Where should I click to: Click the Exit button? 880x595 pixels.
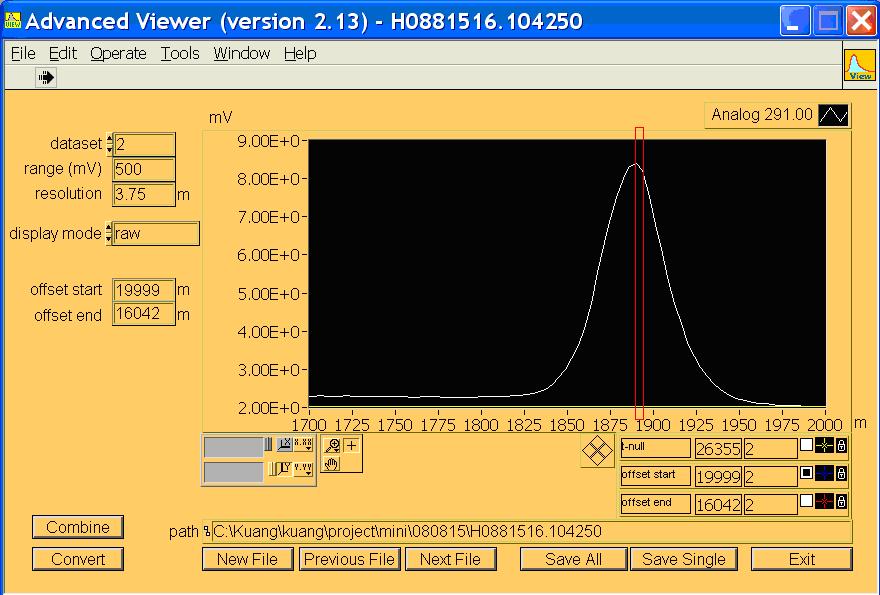[x=801, y=559]
